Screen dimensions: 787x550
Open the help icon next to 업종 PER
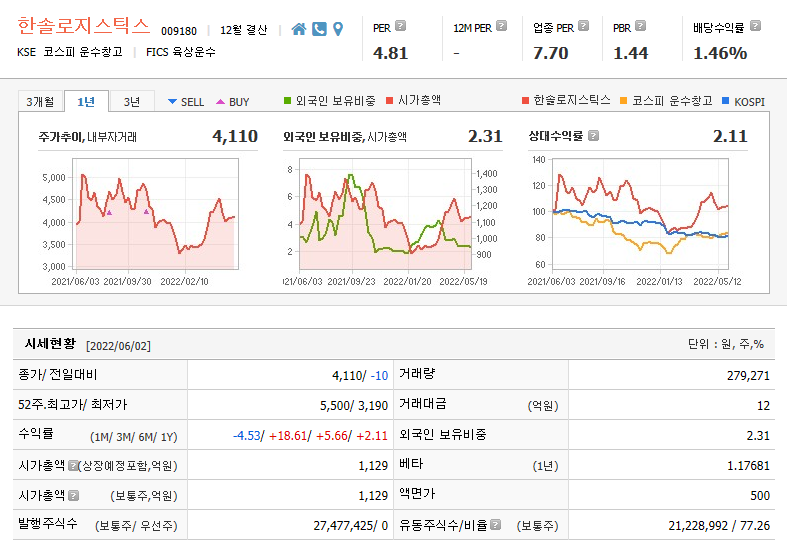[583, 26]
